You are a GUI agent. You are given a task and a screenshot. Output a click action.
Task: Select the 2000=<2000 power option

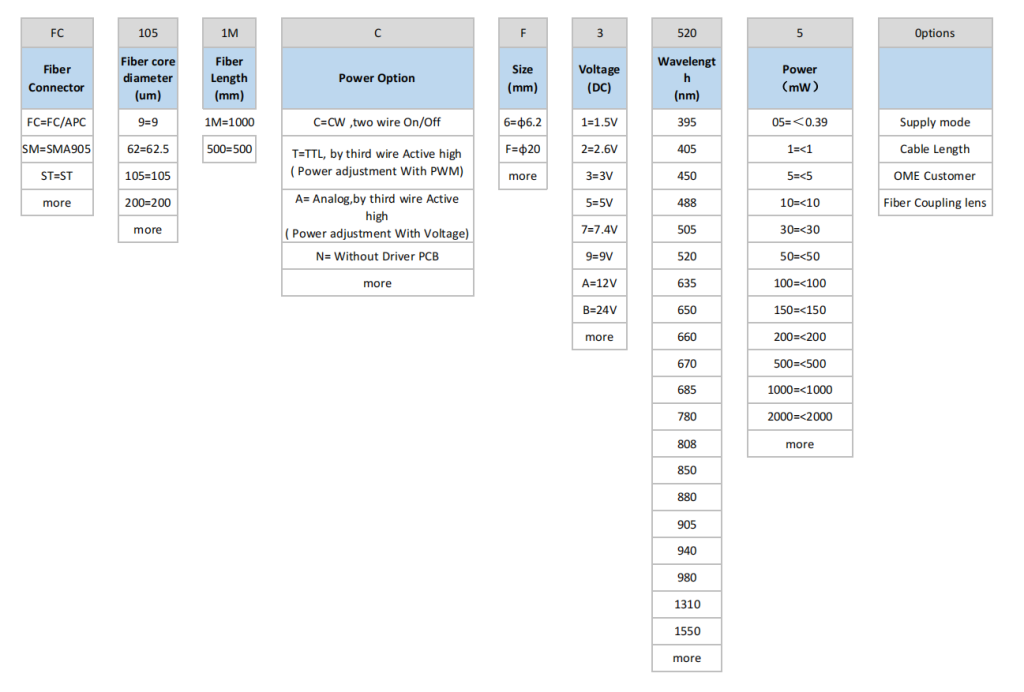click(799, 417)
